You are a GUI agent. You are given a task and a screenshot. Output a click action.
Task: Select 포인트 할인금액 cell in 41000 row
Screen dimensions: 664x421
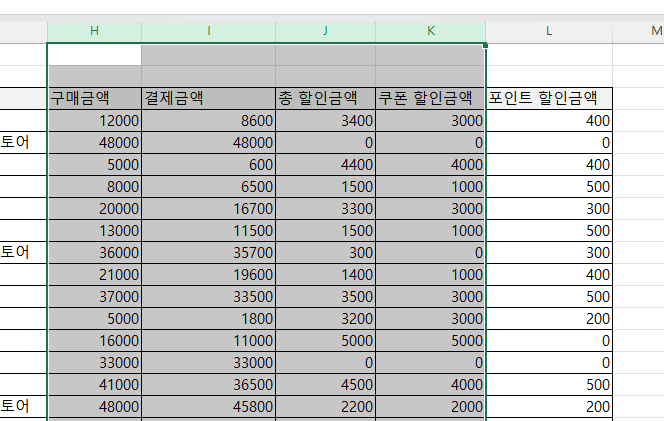(549, 385)
